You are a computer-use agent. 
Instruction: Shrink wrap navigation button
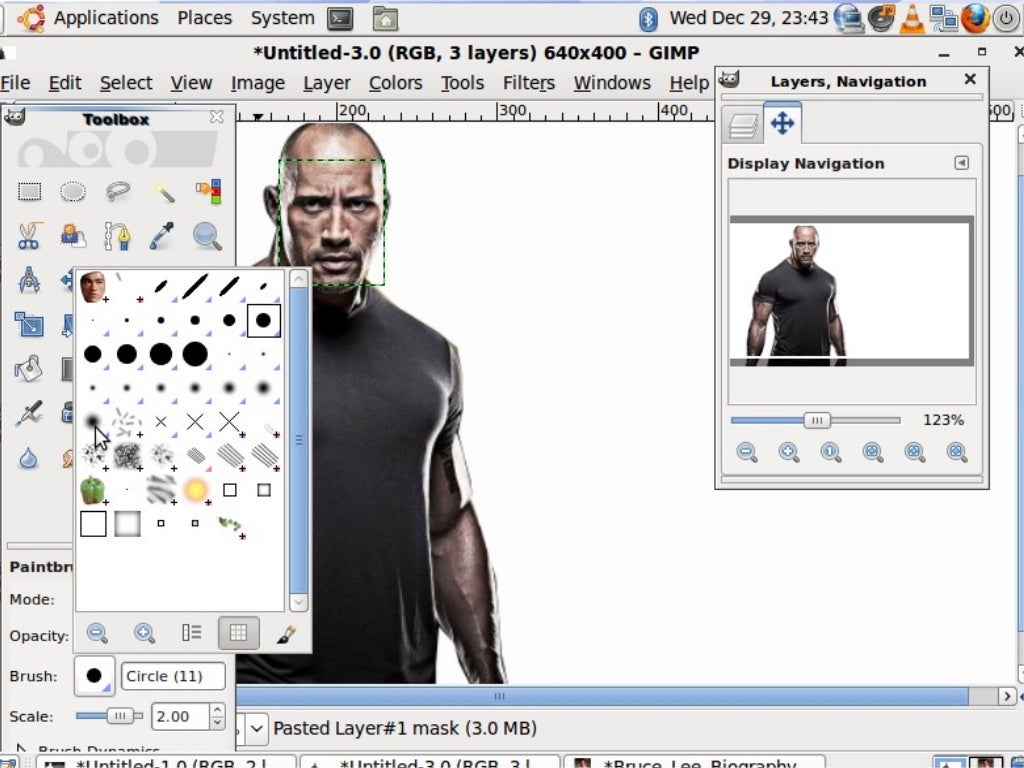click(x=957, y=452)
